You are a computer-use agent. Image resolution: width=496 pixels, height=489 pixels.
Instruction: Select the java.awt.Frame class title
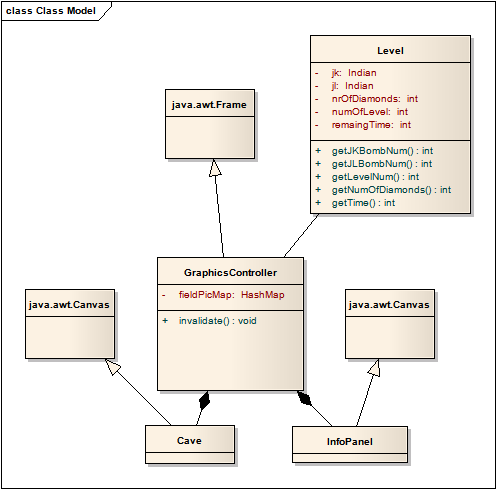pos(209,105)
